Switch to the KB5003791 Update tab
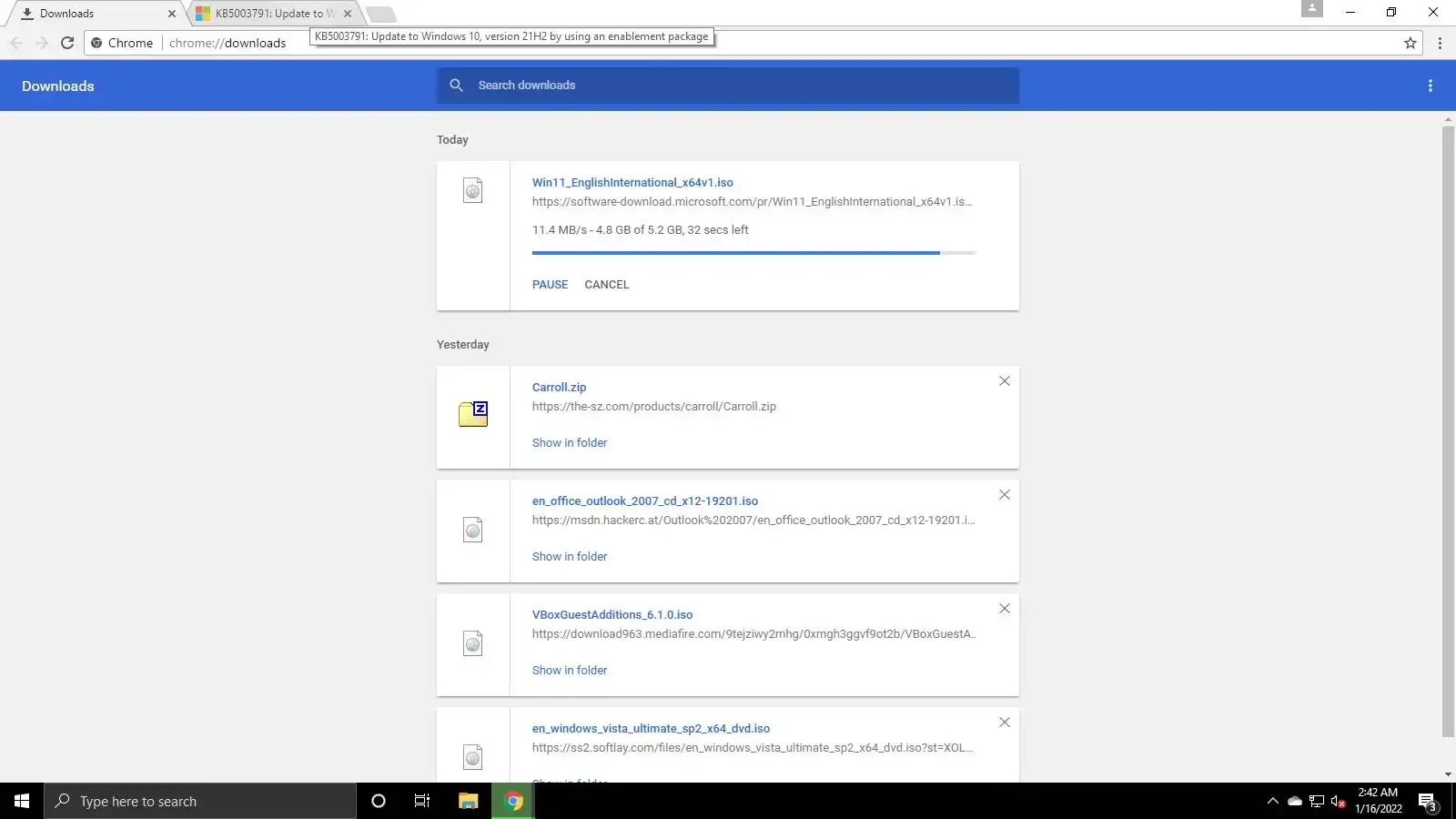 (x=273, y=14)
